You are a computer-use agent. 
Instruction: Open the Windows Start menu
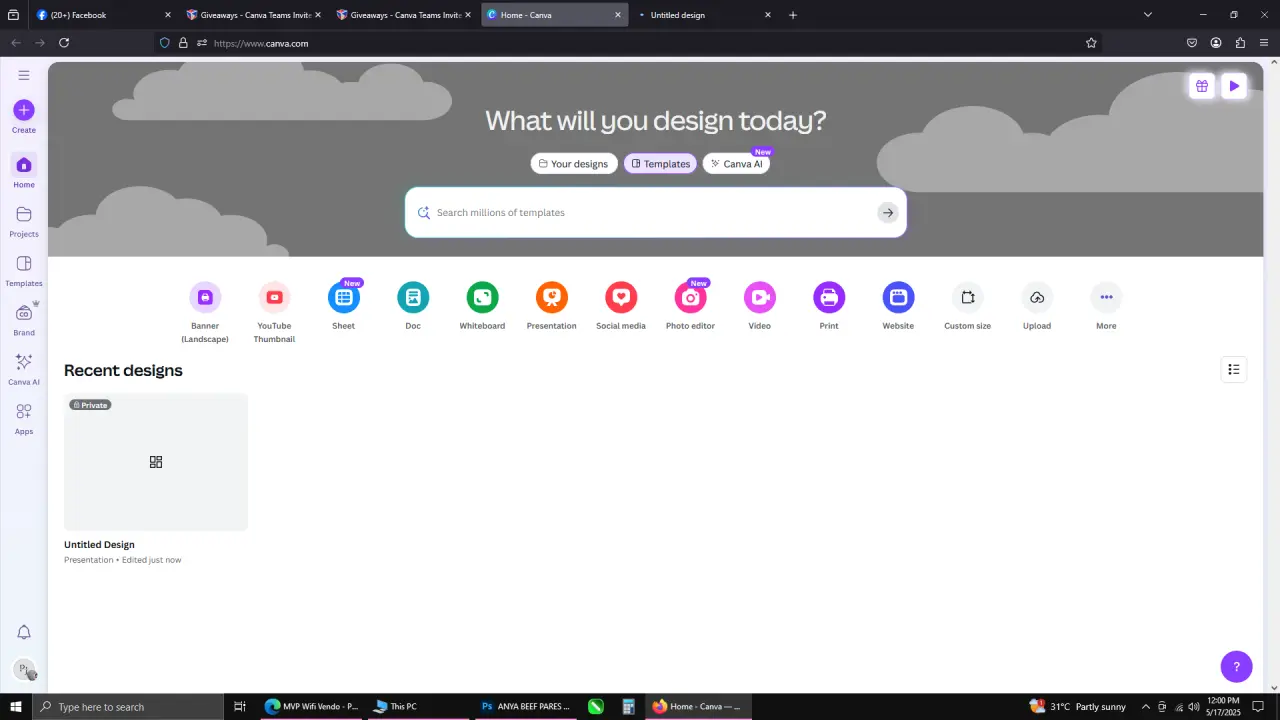[15, 706]
